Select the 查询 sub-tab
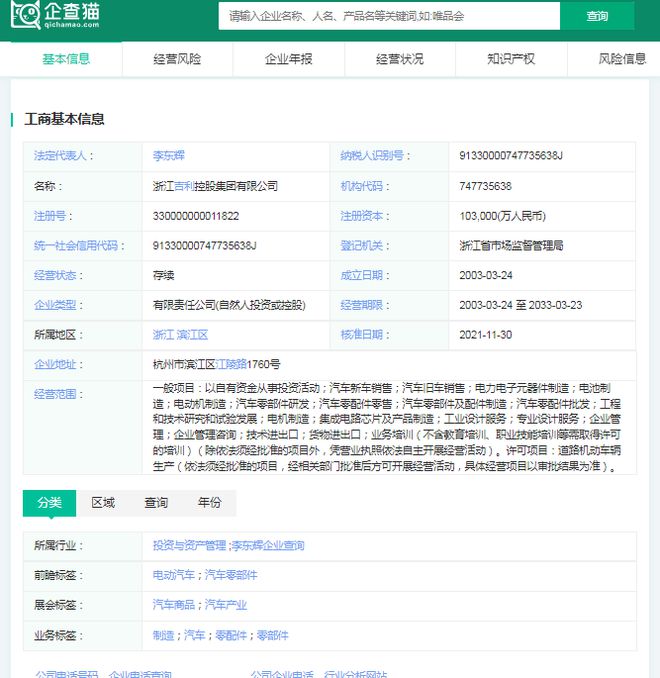660x678 pixels. click(x=156, y=503)
